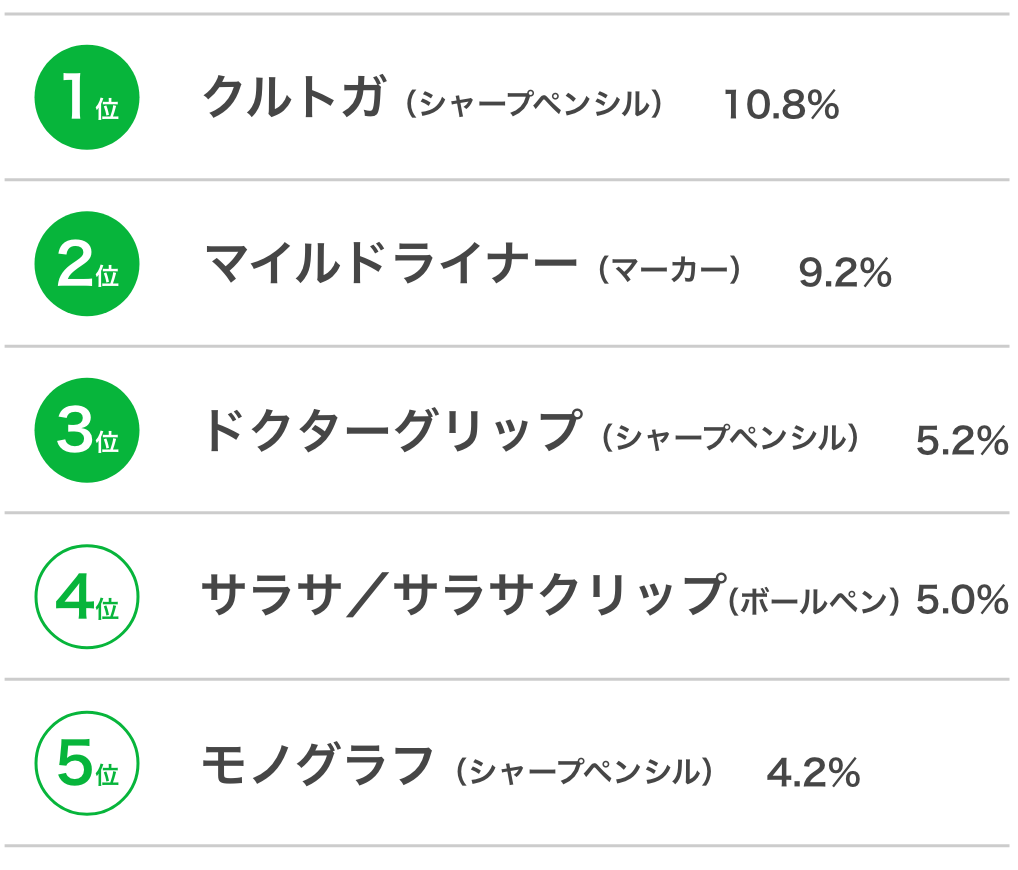Select the モノグラフ product name
Screen dimensions: 1018x870
pyautogui.click(x=317, y=764)
